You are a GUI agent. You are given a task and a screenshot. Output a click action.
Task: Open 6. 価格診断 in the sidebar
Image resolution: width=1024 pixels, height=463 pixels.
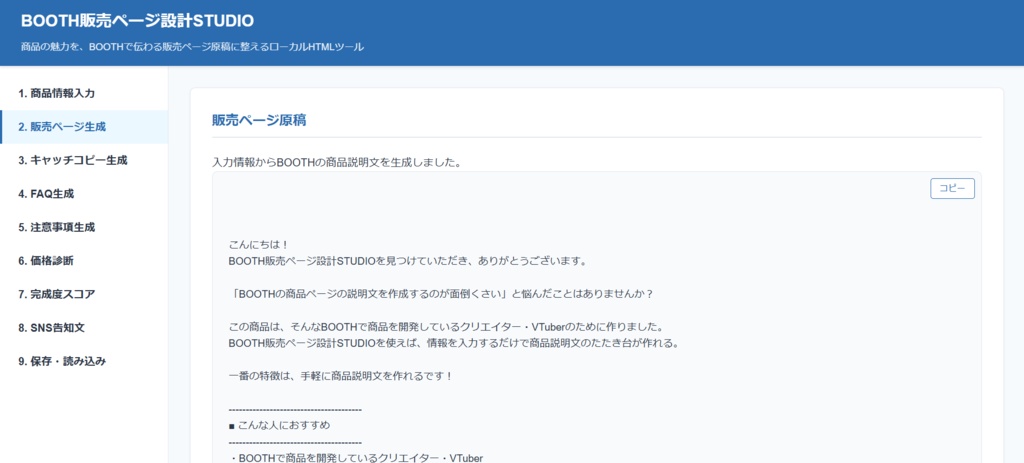pos(84,261)
